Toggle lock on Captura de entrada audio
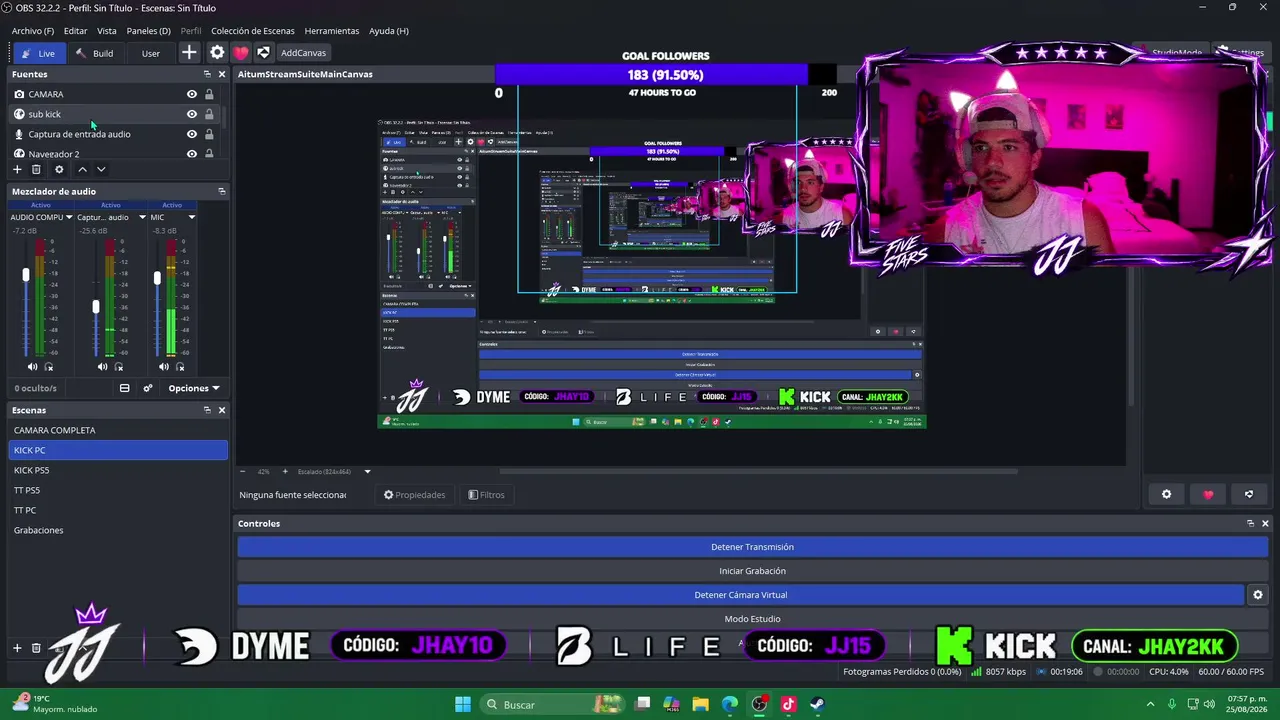Screen dimensions: 1280x720 point(209,134)
